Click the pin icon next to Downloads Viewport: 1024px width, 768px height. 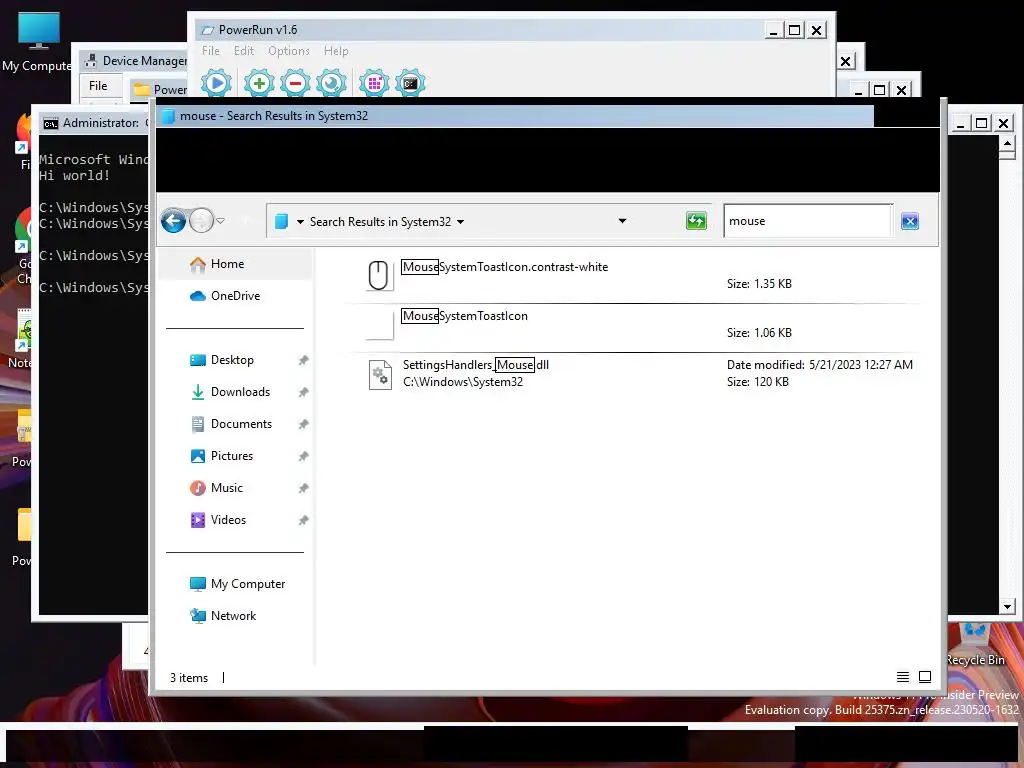[303, 392]
